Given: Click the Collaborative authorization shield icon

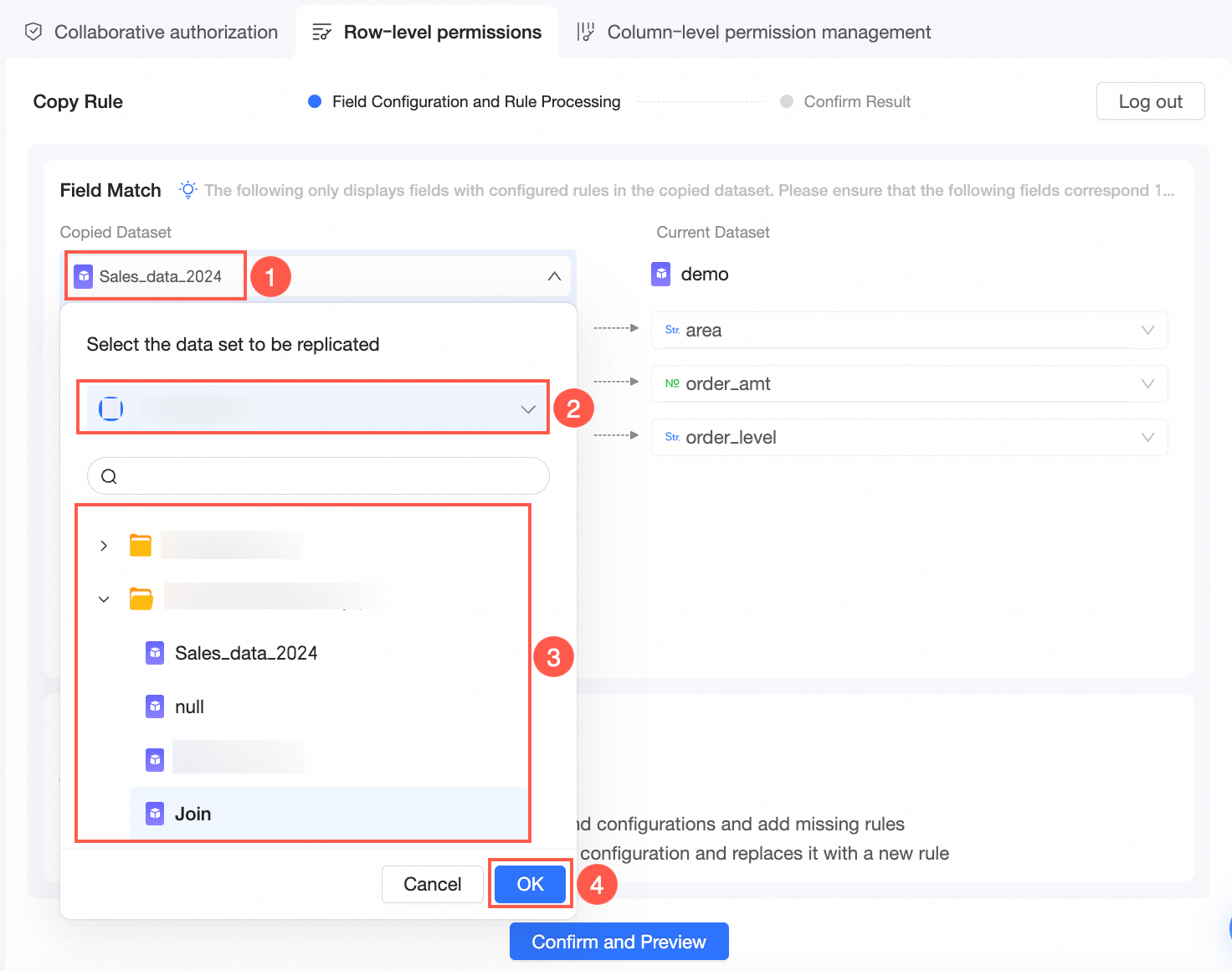Looking at the screenshot, I should coord(33,32).
